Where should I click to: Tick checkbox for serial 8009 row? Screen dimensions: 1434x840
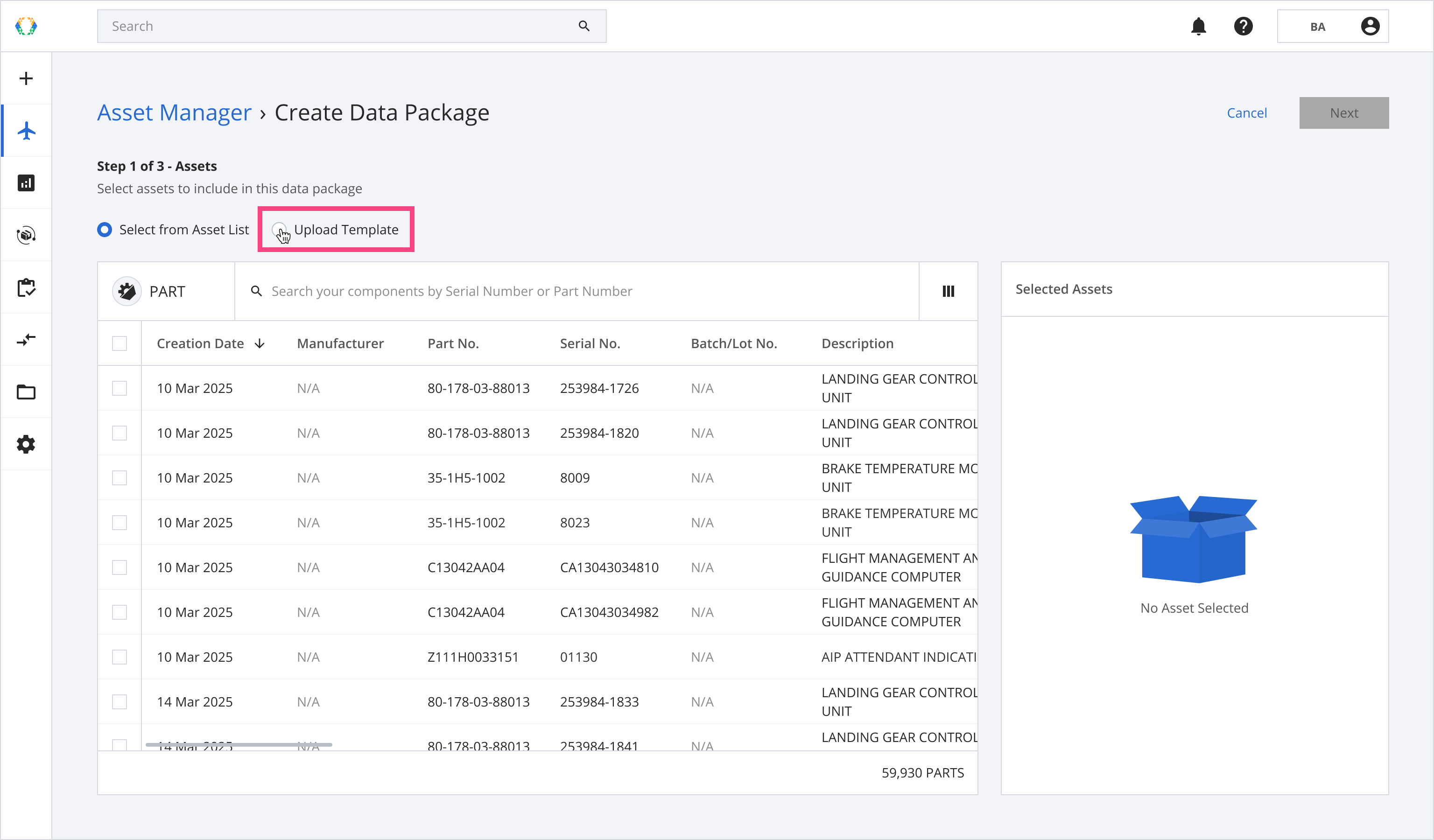coord(119,478)
